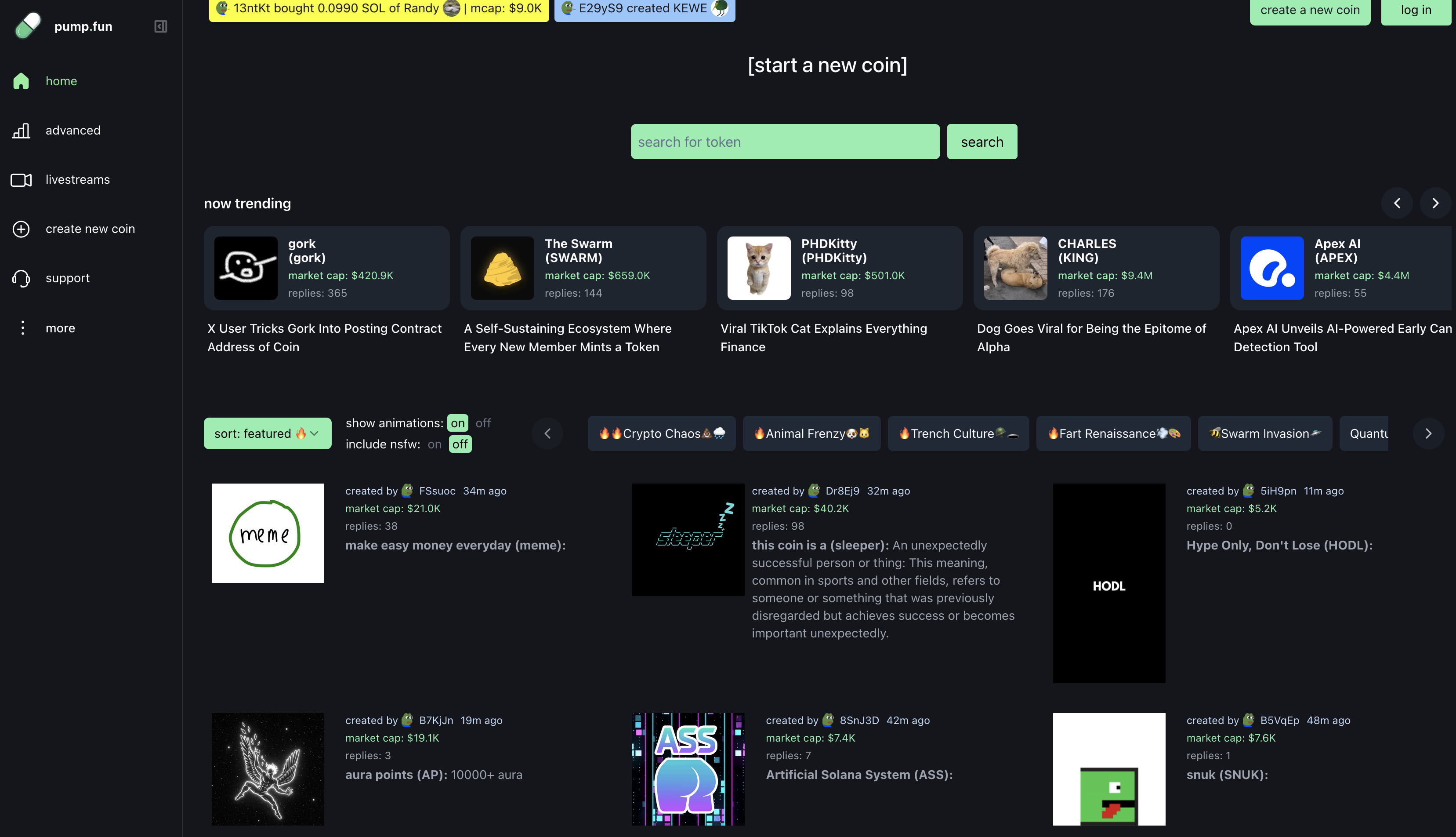Image resolution: width=1456 pixels, height=837 pixels.
Task: Expand the sort: featured dropdown
Action: coord(267,433)
